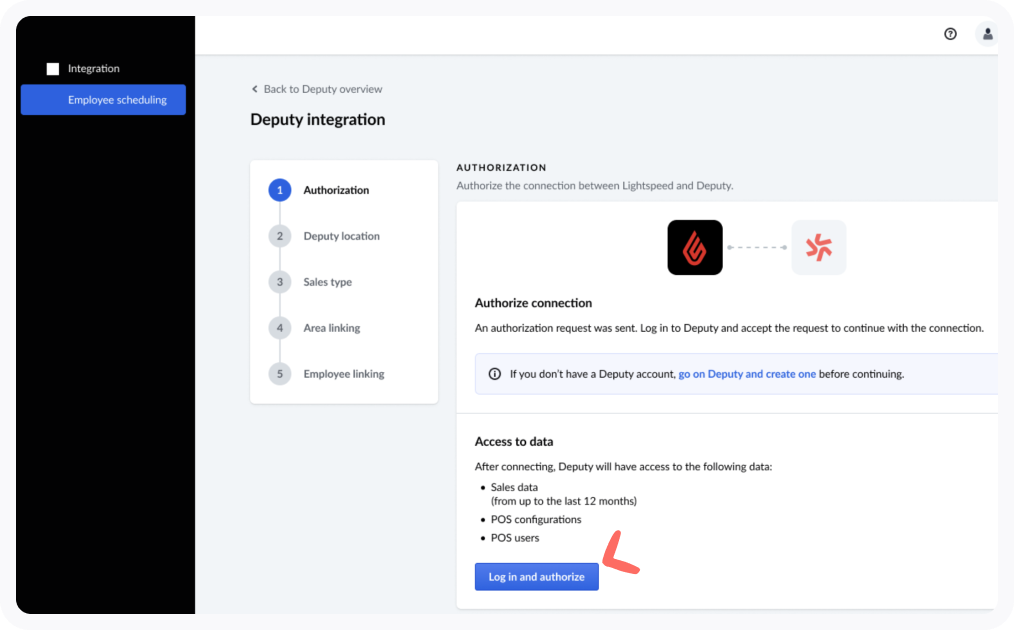The image size is (1014, 630).
Task: Open the user profile avatar icon
Action: [x=987, y=34]
